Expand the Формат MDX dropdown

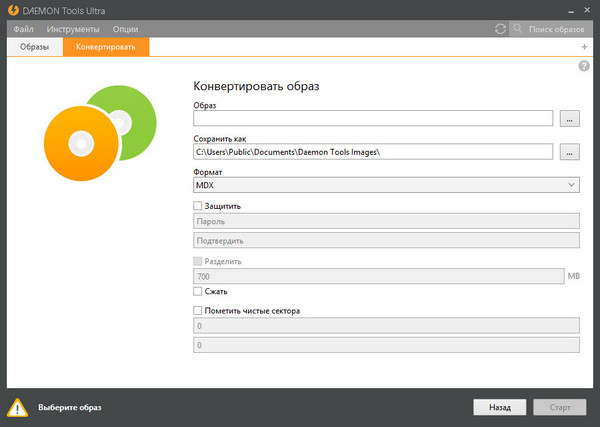(385, 185)
